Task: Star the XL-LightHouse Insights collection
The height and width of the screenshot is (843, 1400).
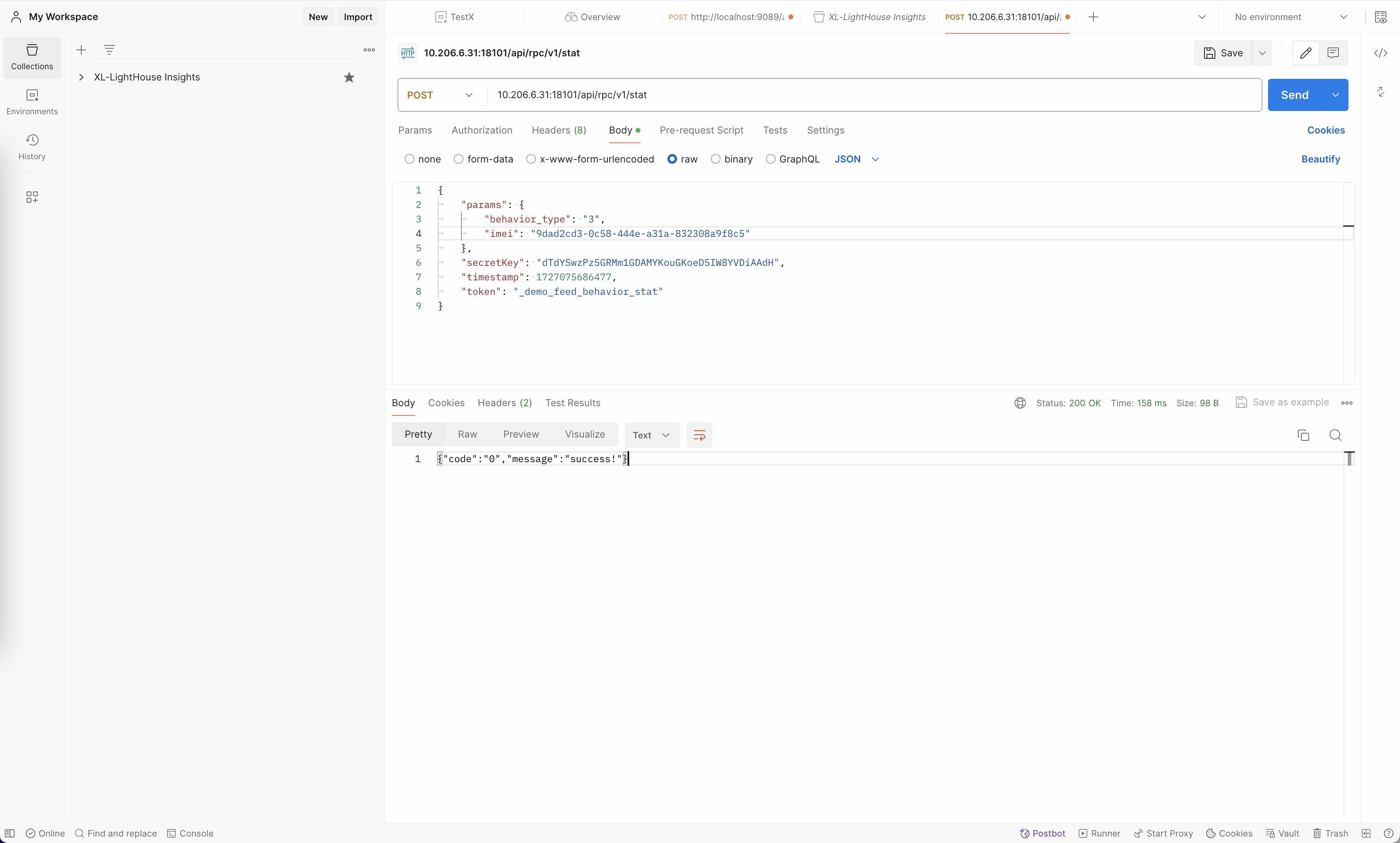Action: [x=349, y=77]
